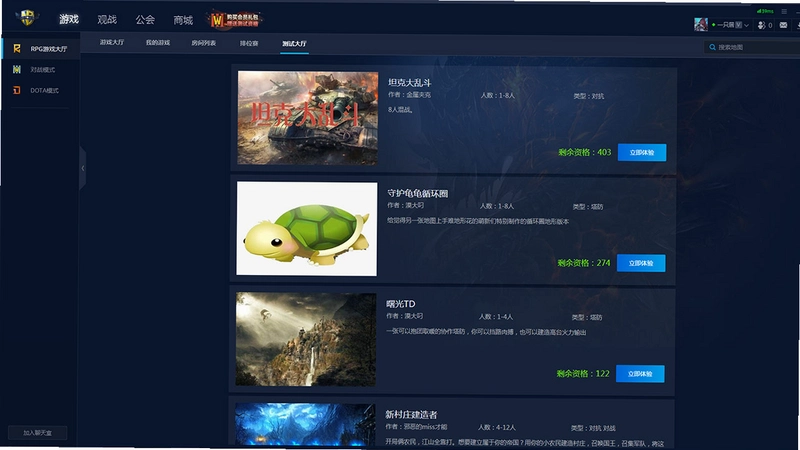Image resolution: width=800 pixels, height=450 pixels.
Task: Select the 游戏大厅 sub-tab
Action: pyautogui.click(x=112, y=42)
